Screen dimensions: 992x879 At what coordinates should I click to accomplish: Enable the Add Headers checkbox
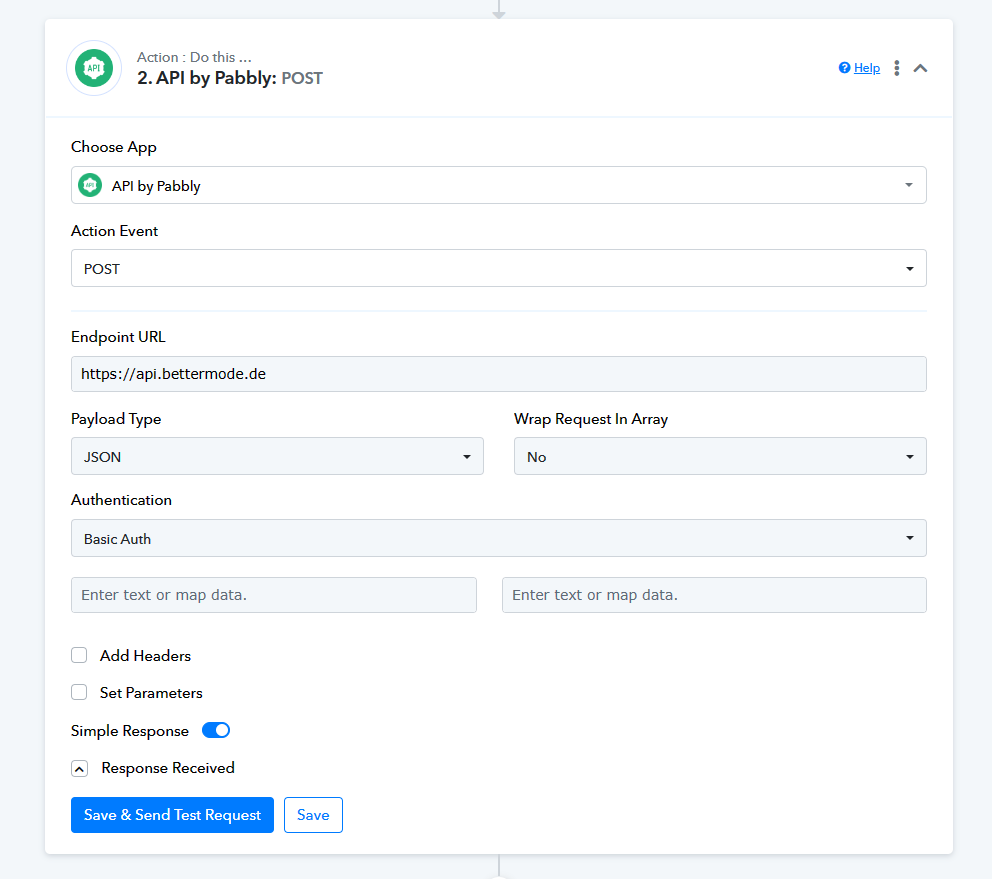point(79,655)
